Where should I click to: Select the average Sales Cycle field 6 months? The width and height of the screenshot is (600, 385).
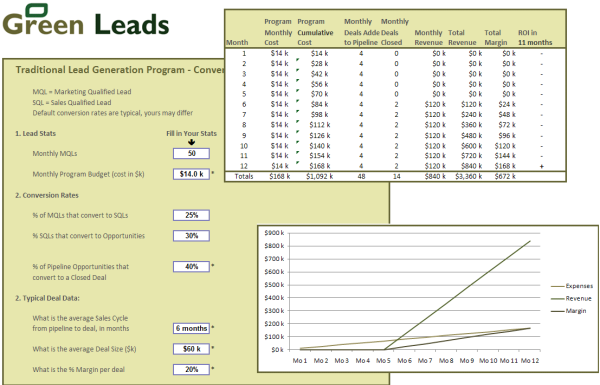(191, 328)
